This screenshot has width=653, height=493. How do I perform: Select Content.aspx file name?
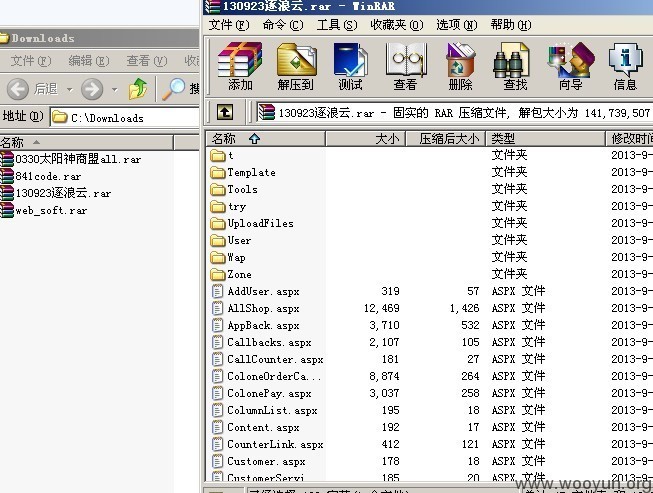[263, 428]
